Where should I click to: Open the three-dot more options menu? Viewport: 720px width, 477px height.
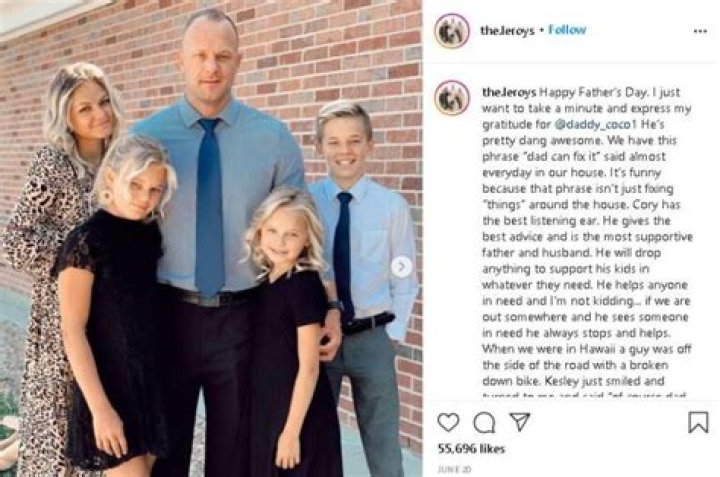click(700, 31)
